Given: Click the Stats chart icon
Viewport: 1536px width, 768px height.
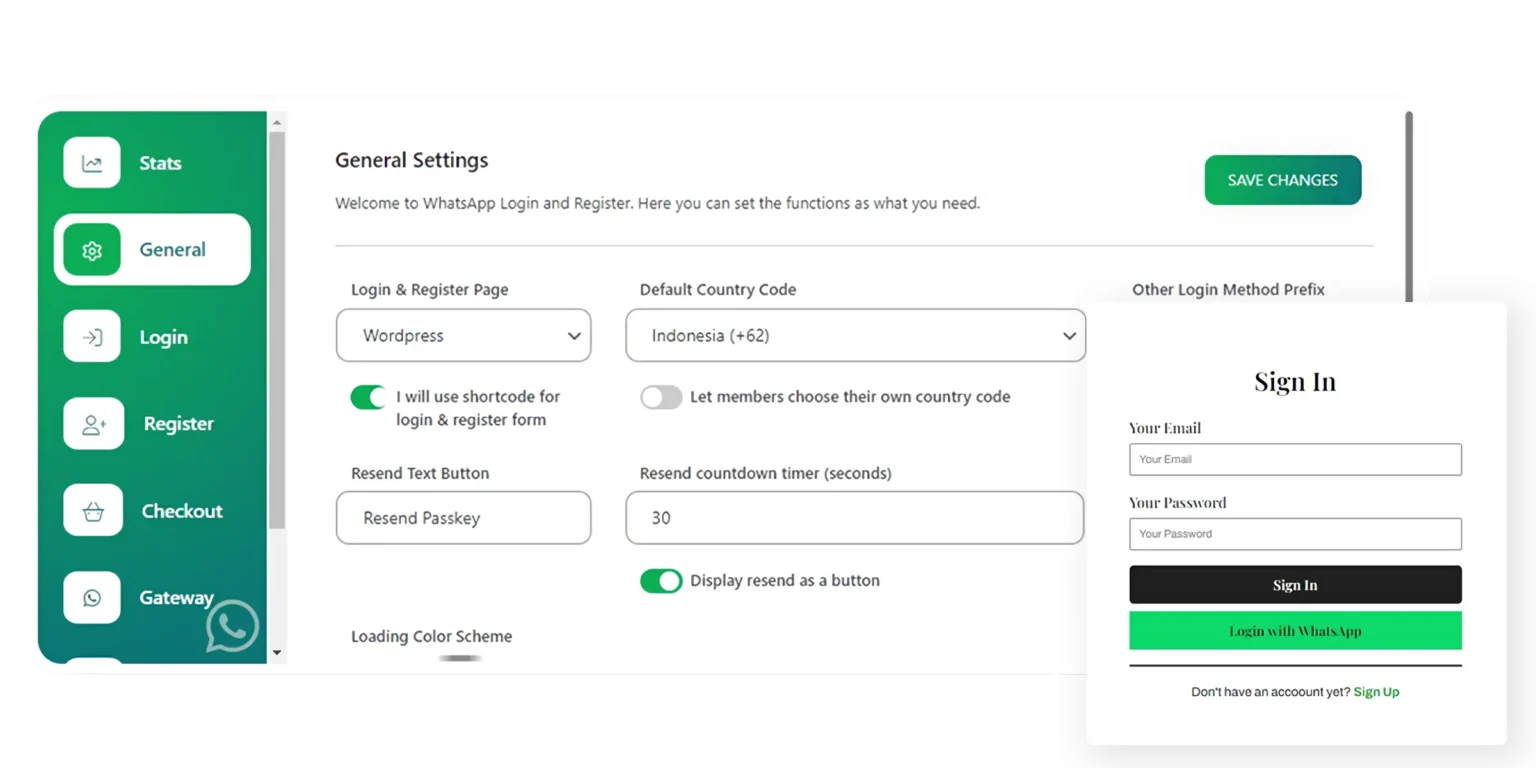Looking at the screenshot, I should [x=92, y=163].
